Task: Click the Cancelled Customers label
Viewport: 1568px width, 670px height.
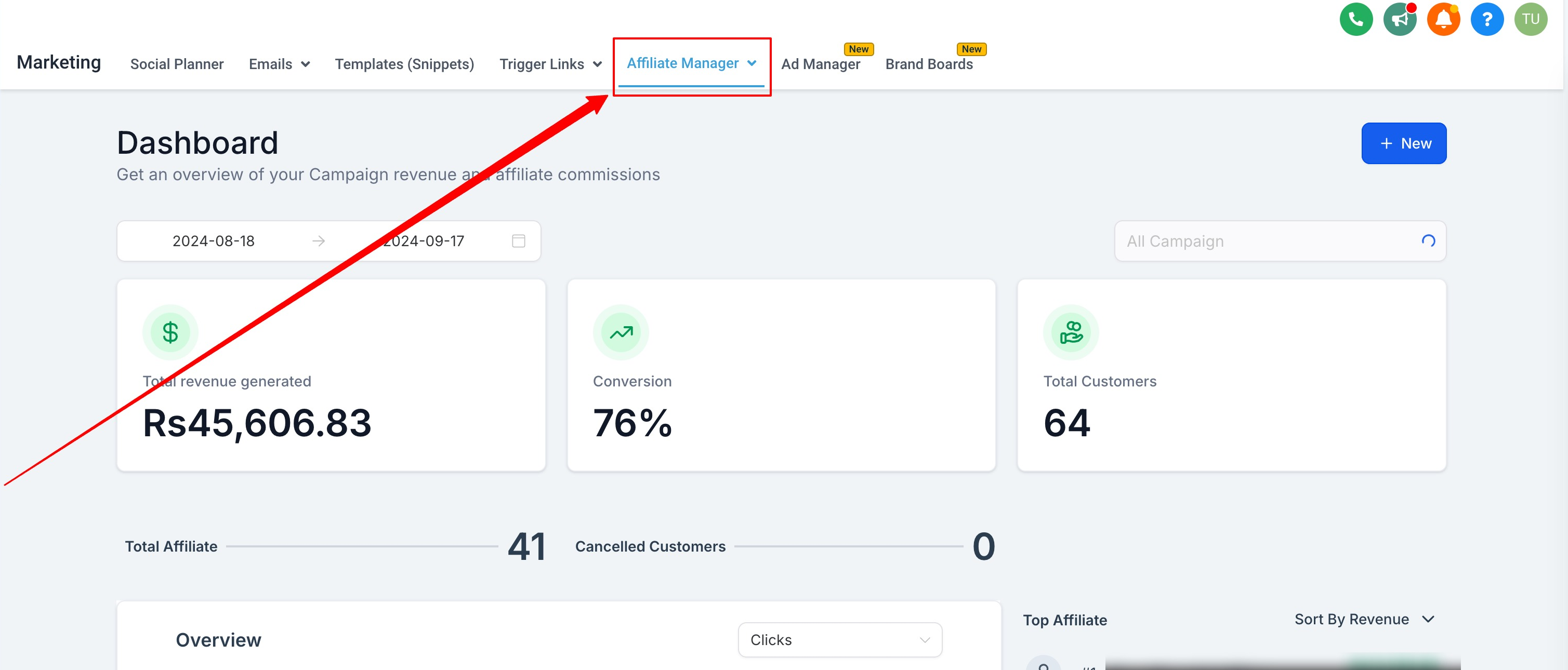Action: (650, 546)
